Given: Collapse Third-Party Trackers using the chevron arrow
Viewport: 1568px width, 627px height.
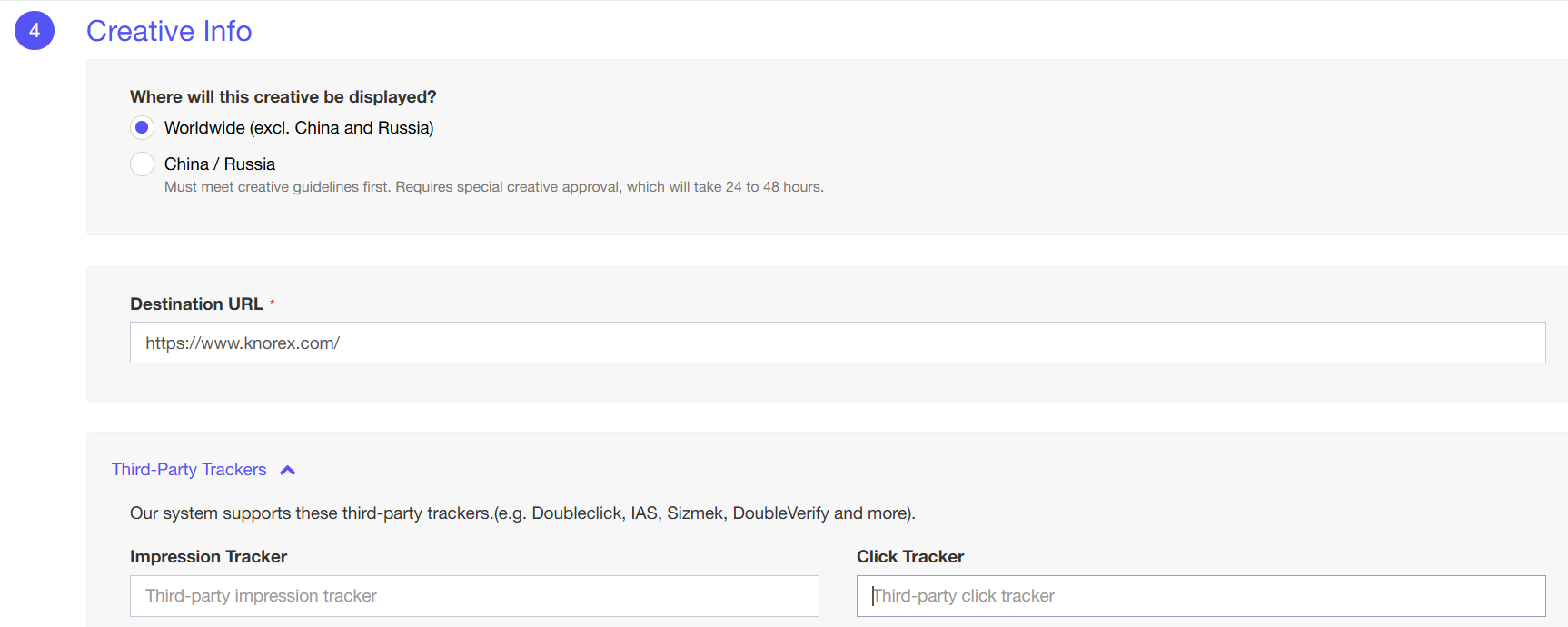Looking at the screenshot, I should (288, 470).
